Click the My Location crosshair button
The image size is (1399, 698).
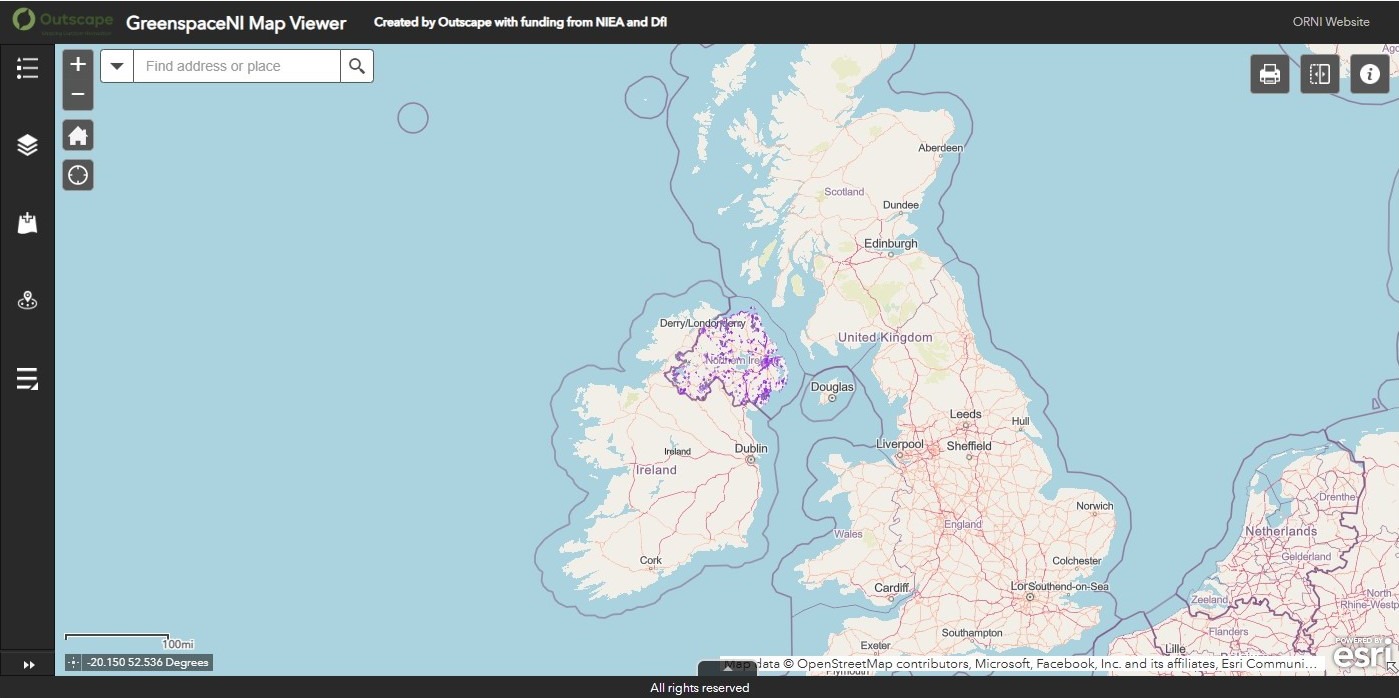(78, 175)
